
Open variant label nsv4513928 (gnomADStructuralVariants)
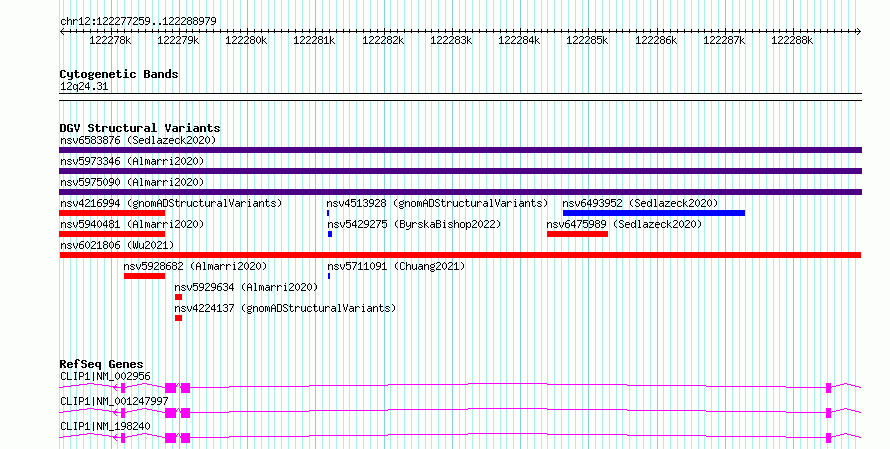[437, 203]
